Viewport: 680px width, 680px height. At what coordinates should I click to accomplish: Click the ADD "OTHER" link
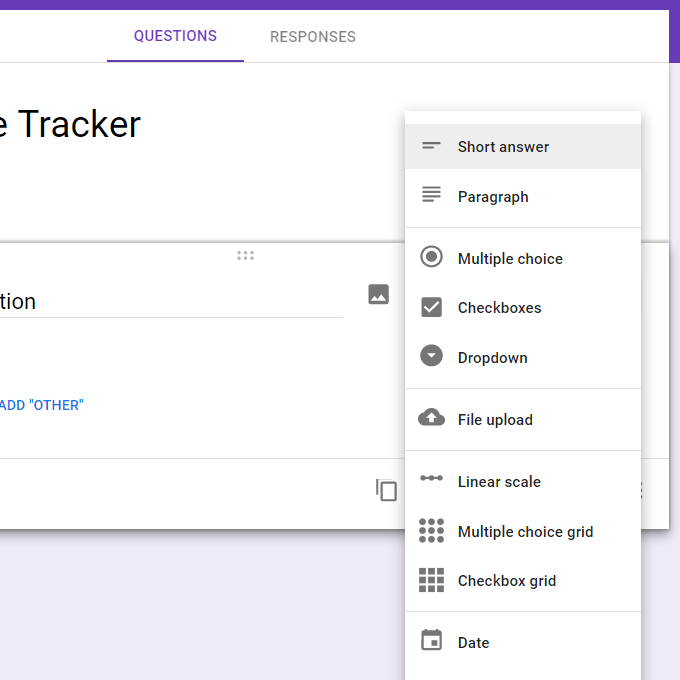tap(42, 405)
